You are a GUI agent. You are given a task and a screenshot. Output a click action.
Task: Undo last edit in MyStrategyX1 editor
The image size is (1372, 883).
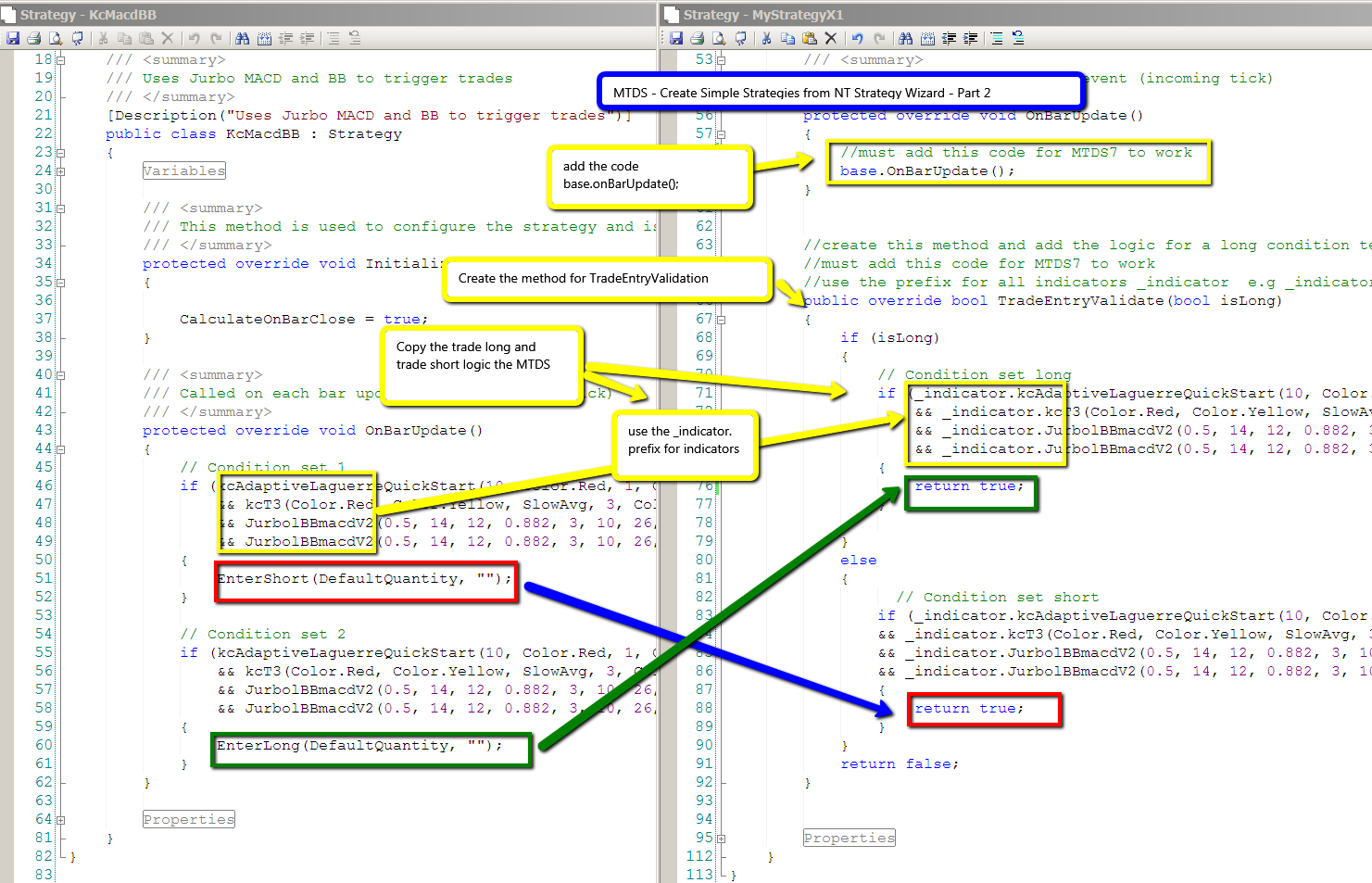[x=857, y=38]
